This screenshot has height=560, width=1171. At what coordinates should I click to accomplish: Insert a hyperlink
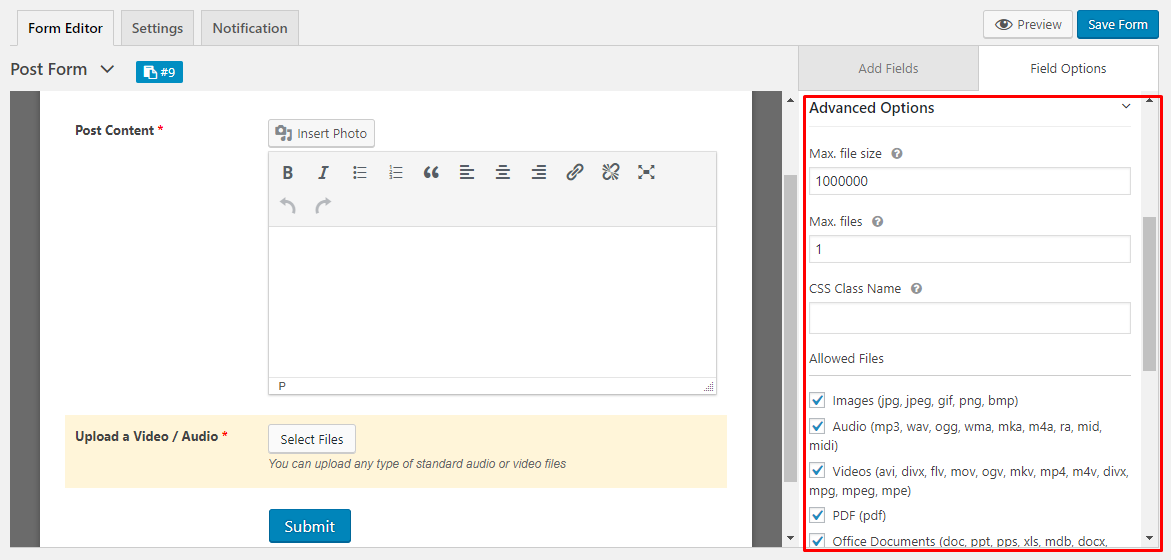(x=574, y=173)
